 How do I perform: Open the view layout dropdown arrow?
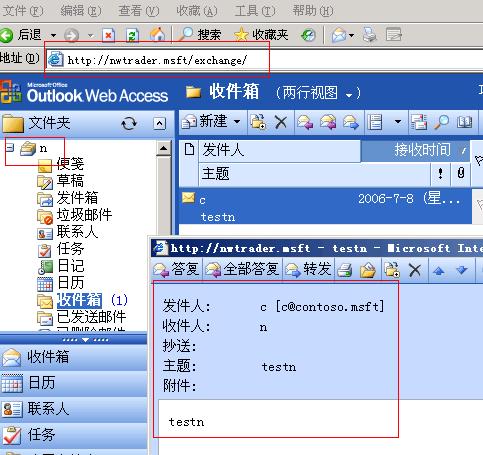pyautogui.click(x=398, y=122)
